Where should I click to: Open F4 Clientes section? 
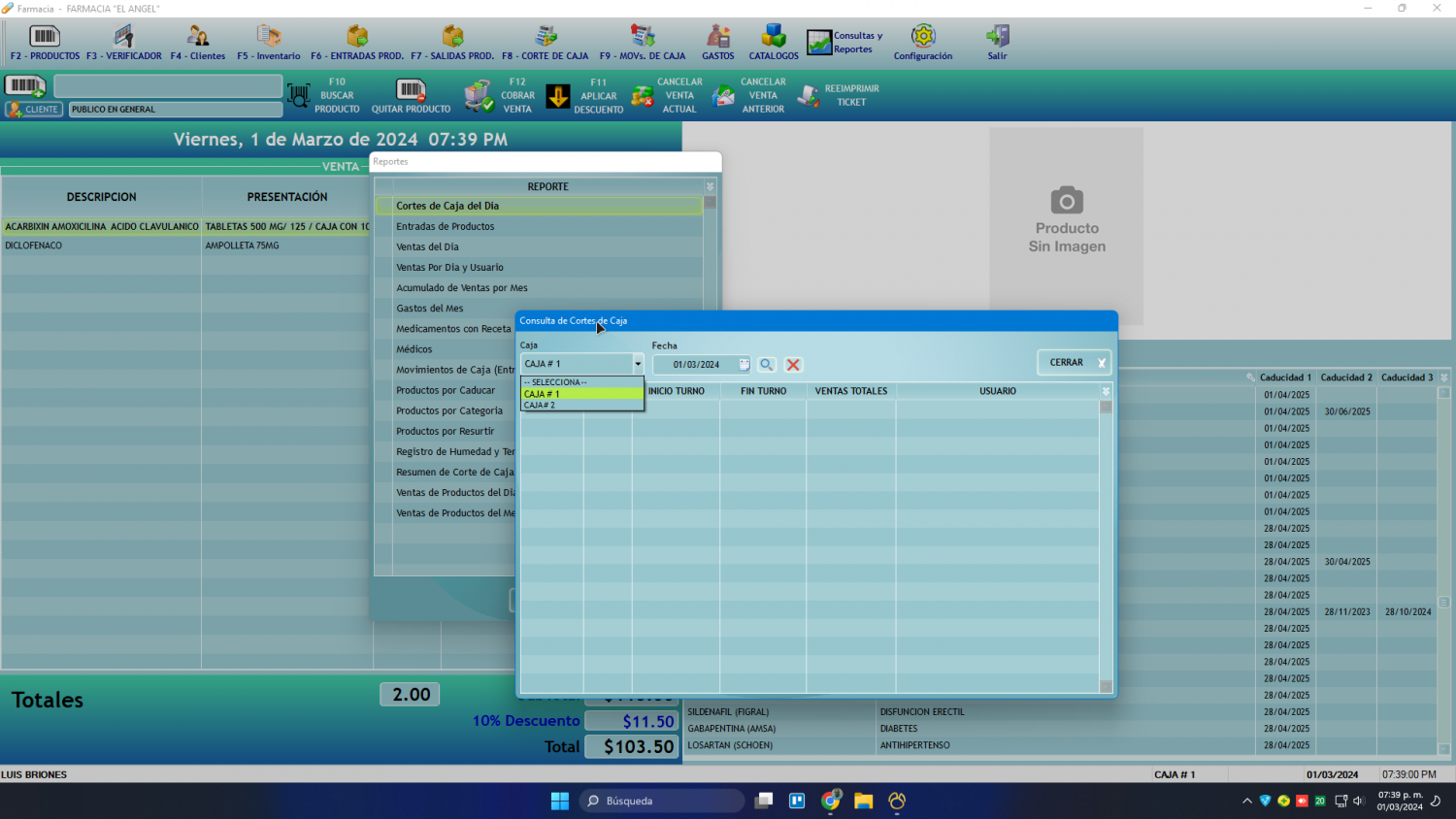tap(198, 44)
